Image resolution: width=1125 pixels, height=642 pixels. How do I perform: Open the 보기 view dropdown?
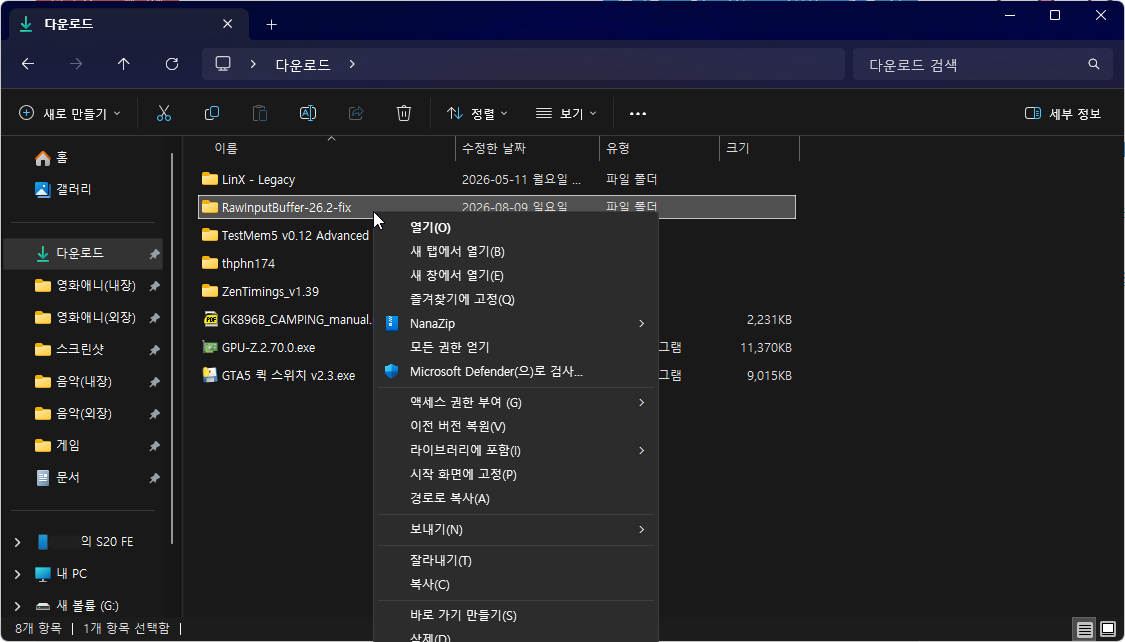click(x=566, y=113)
